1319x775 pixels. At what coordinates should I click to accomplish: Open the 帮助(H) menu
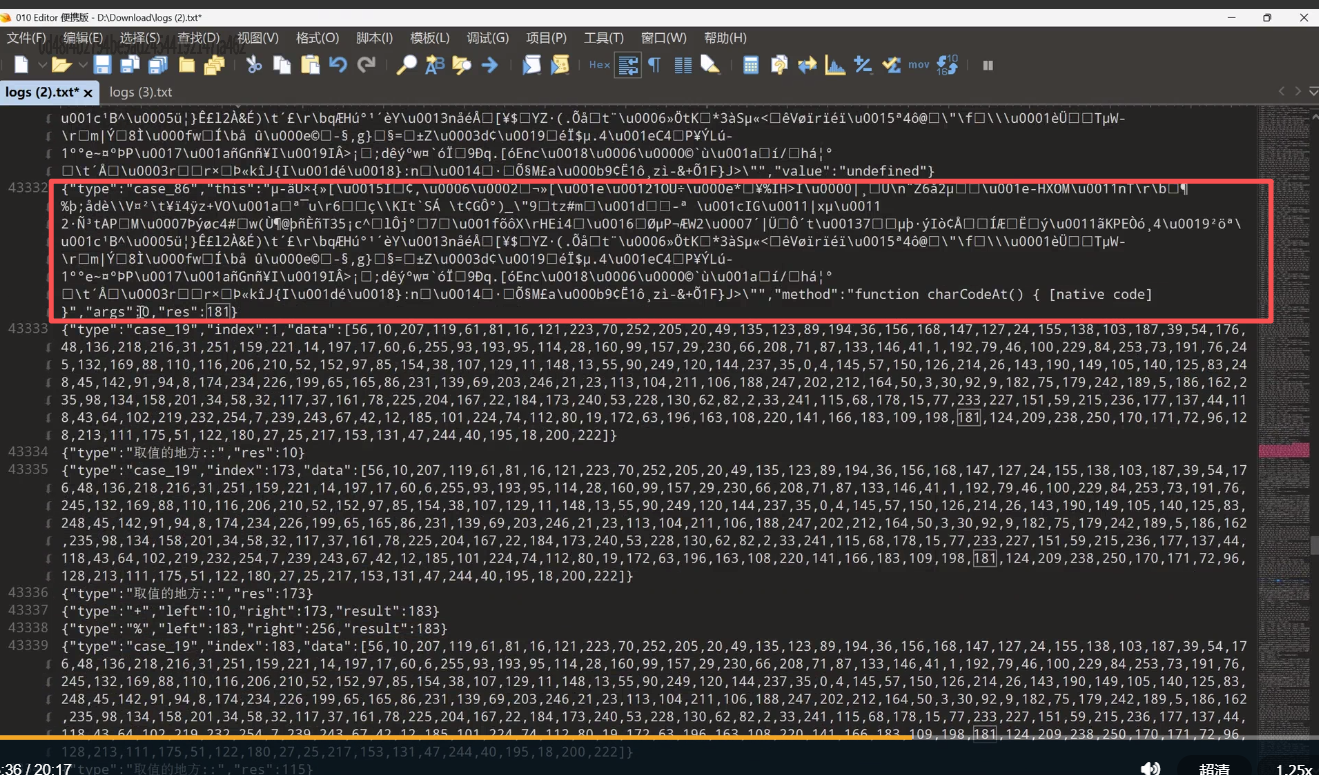(725, 38)
